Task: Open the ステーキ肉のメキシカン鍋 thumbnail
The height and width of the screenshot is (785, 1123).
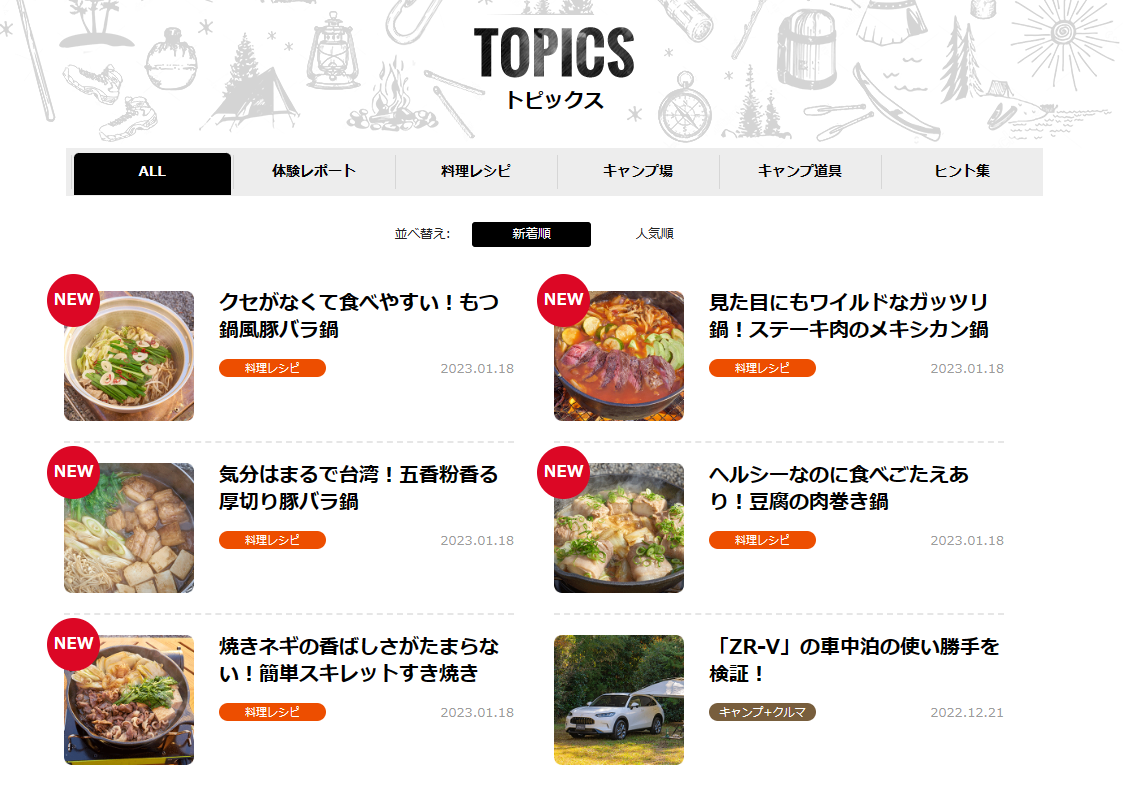Action: (x=619, y=356)
